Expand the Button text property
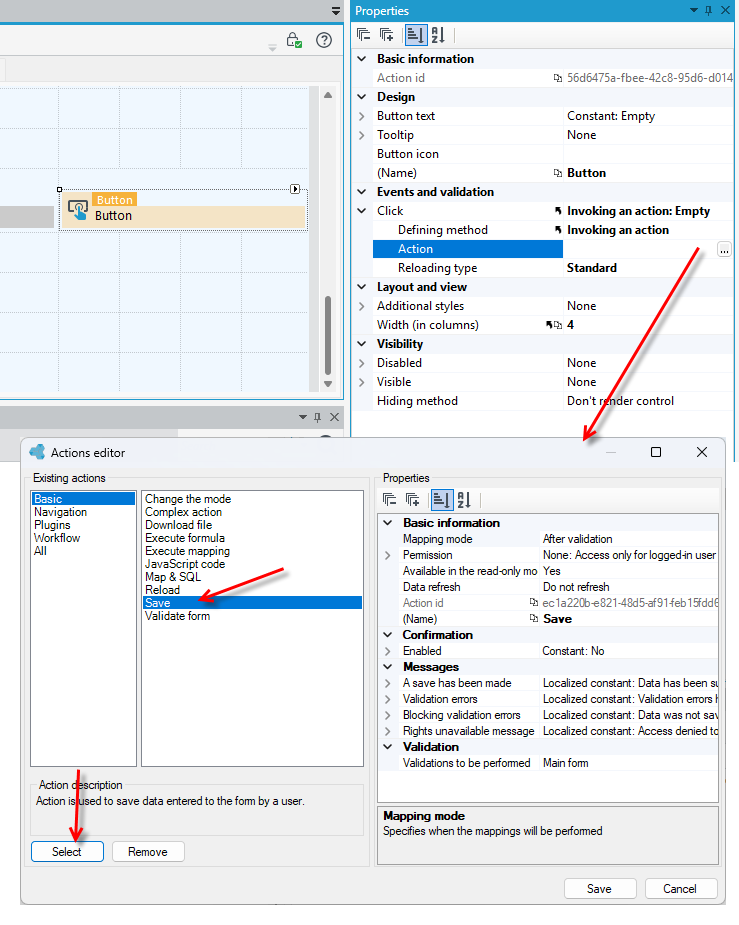The image size is (739, 925). (362, 116)
